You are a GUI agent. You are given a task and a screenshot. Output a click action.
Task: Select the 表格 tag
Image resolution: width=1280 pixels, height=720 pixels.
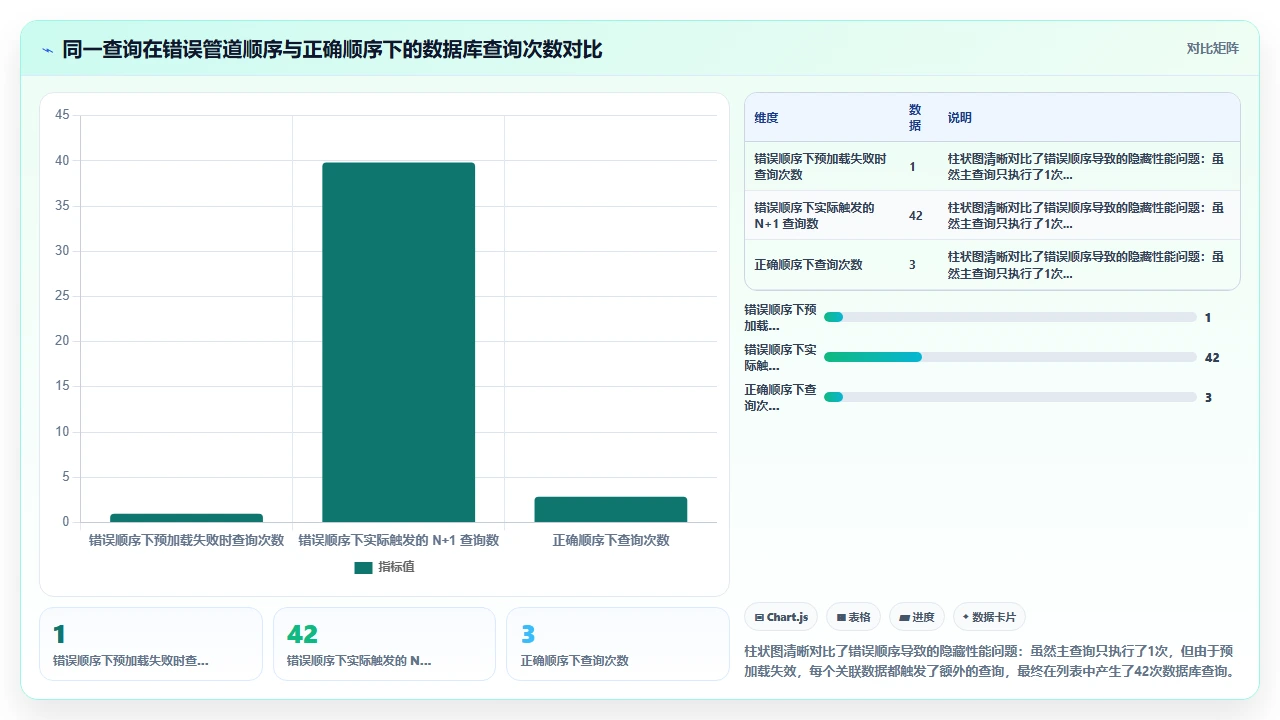(853, 617)
